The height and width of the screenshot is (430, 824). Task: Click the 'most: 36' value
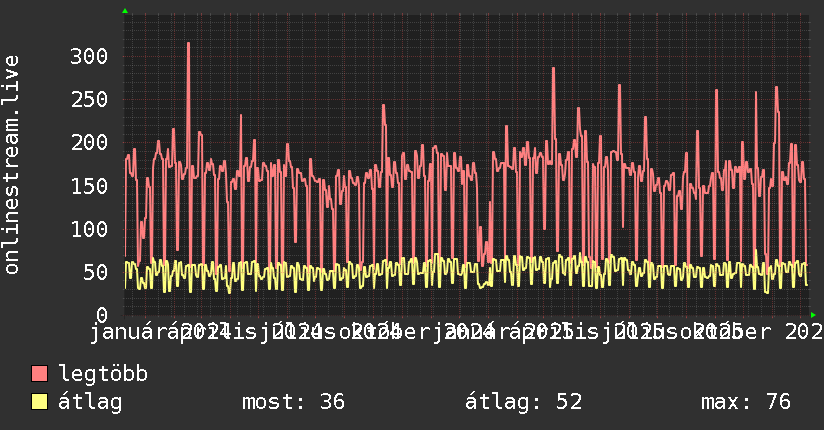point(293,402)
